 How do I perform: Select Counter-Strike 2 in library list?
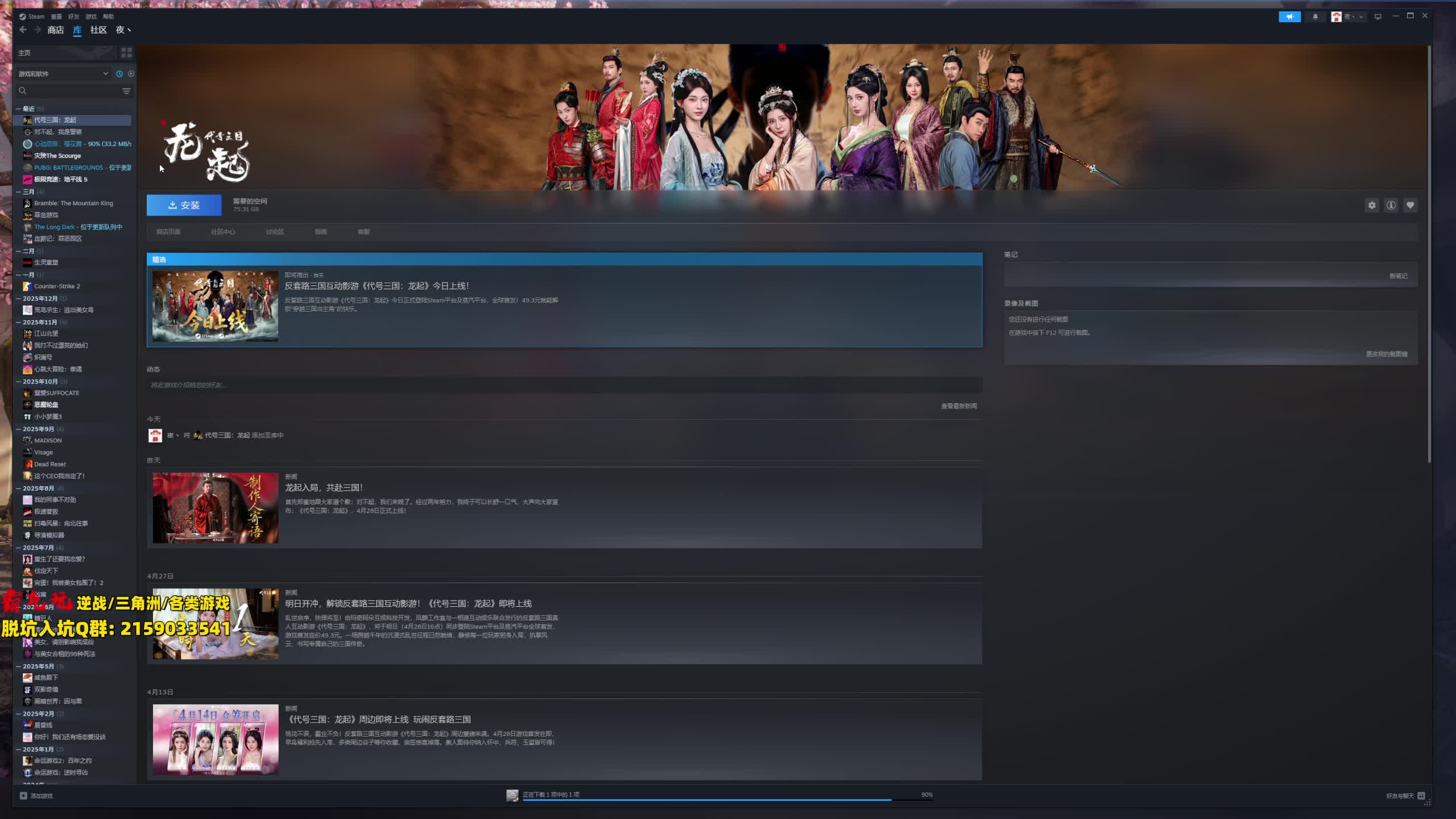[57, 286]
